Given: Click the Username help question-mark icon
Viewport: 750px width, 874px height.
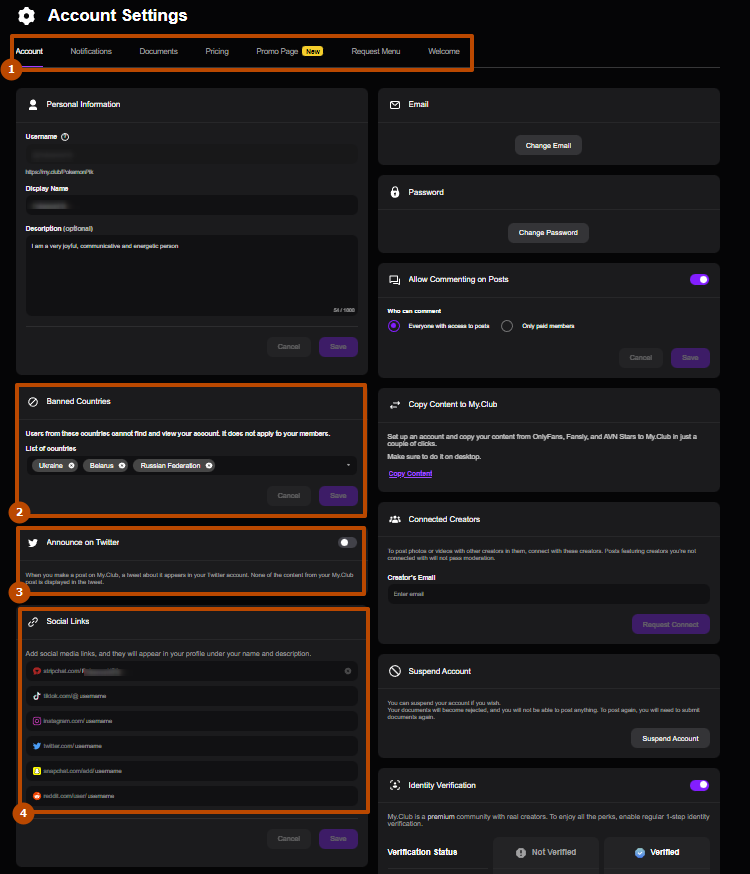Looking at the screenshot, I should tap(65, 137).
